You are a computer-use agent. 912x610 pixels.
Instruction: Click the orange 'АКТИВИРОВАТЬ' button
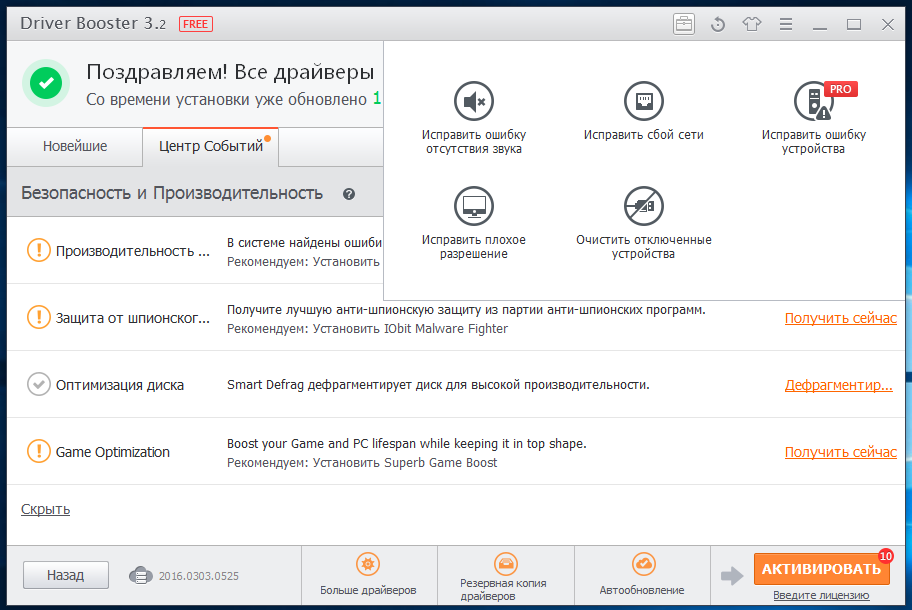821,569
